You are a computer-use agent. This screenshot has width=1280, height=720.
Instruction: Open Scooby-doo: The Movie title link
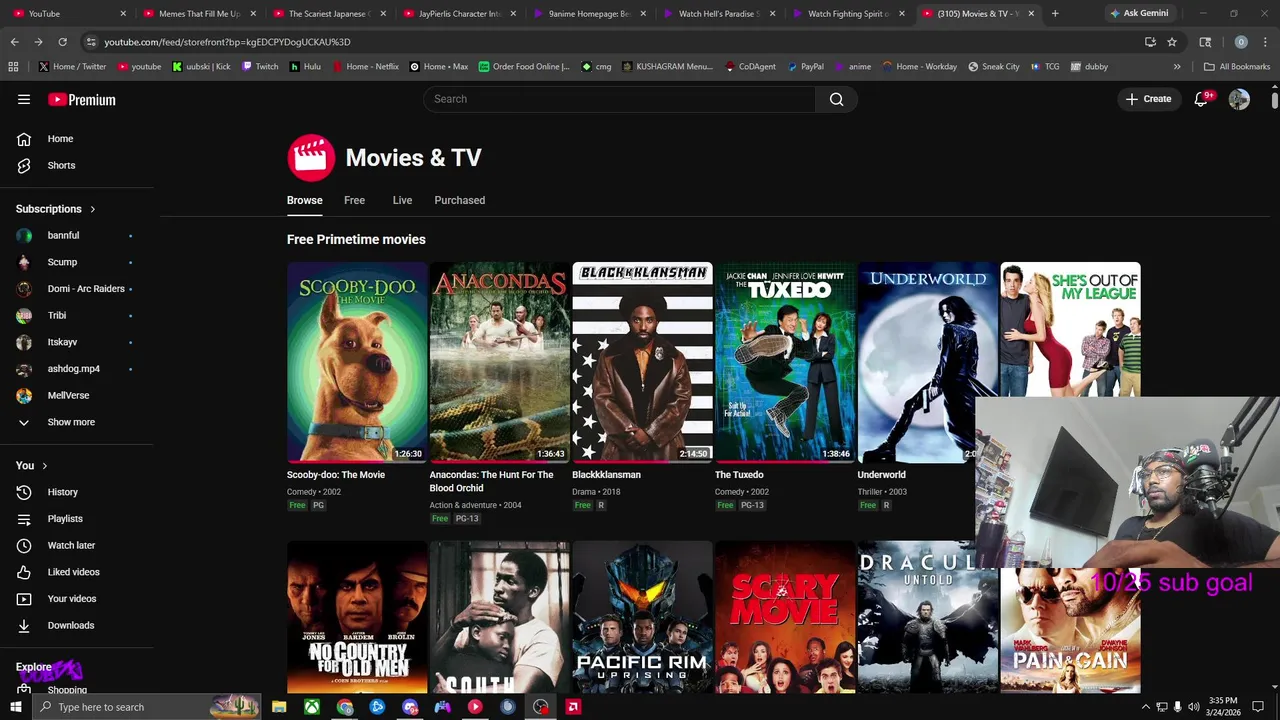coord(336,475)
